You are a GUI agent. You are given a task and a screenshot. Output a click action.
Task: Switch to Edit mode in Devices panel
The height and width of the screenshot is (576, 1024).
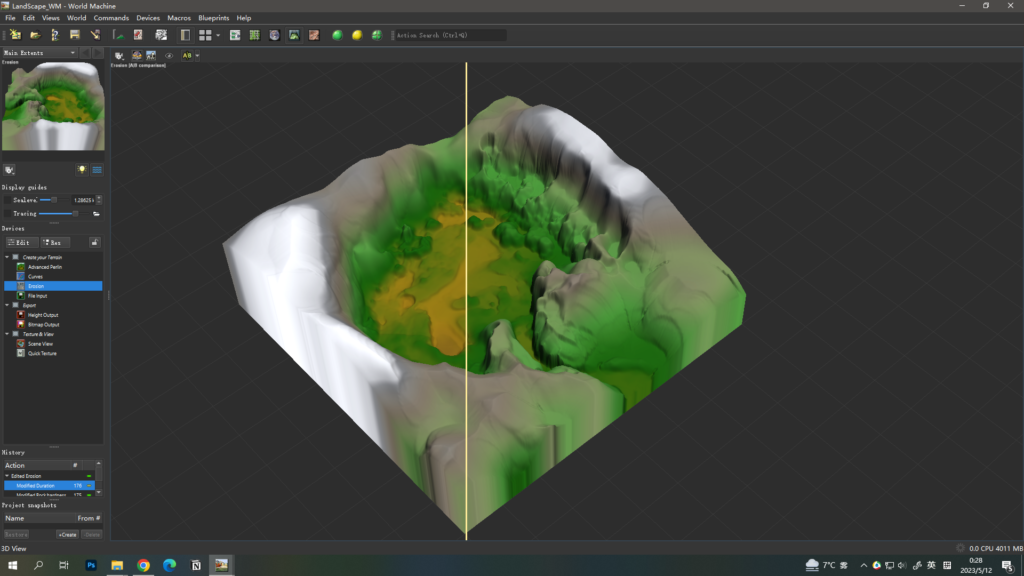pos(21,243)
